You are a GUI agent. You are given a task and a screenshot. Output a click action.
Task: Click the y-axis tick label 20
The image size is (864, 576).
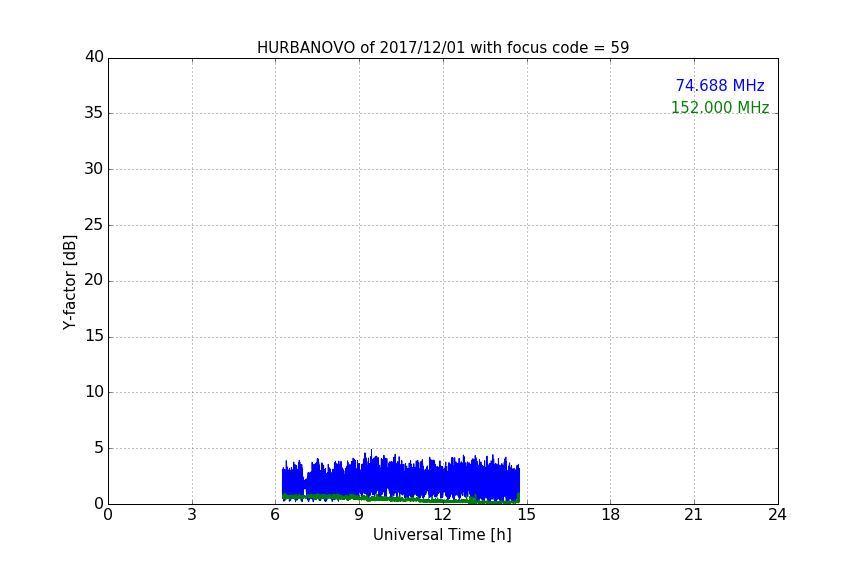pos(94,280)
